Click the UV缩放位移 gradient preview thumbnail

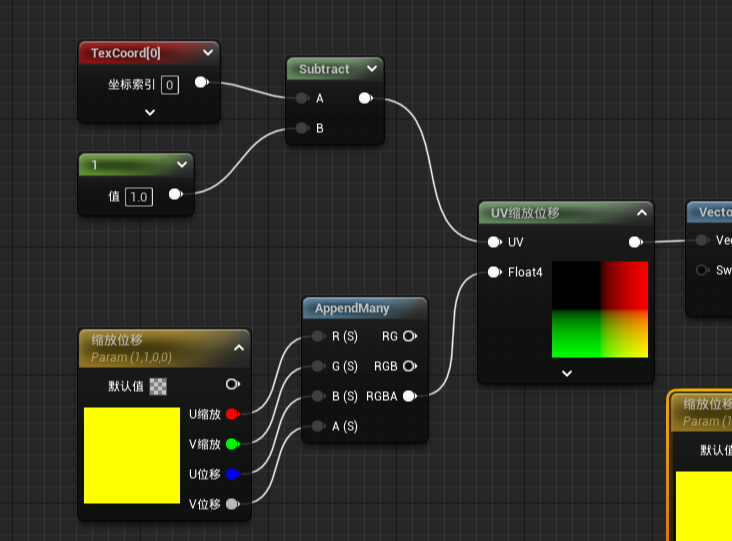coord(600,309)
